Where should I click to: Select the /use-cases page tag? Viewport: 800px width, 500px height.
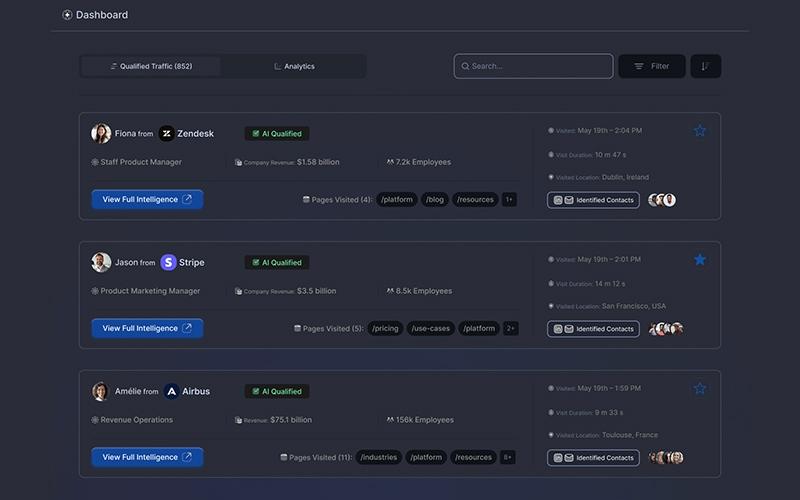coord(431,329)
